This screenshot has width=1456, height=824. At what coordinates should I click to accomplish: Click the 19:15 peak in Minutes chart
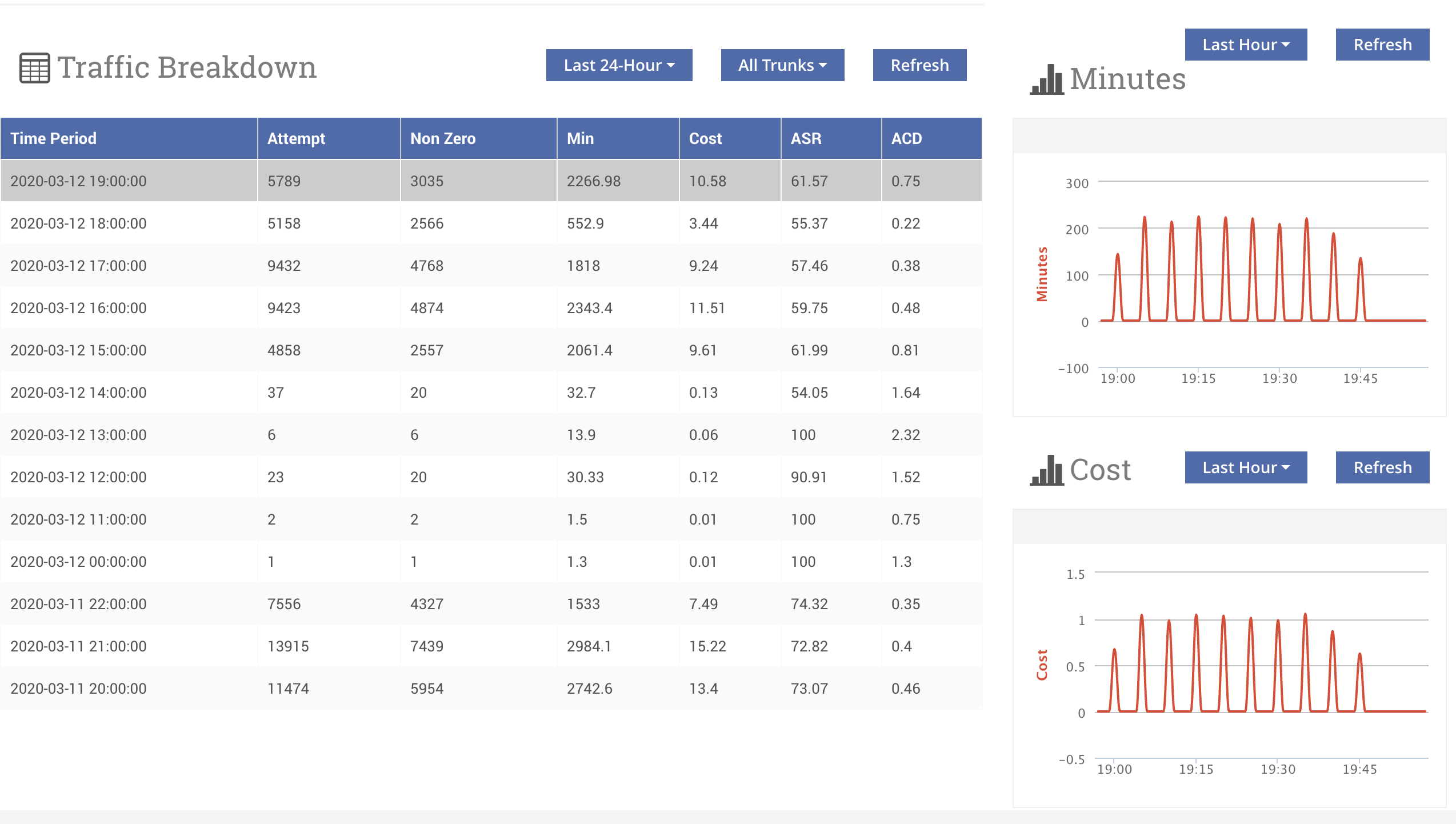pyautogui.click(x=1198, y=218)
